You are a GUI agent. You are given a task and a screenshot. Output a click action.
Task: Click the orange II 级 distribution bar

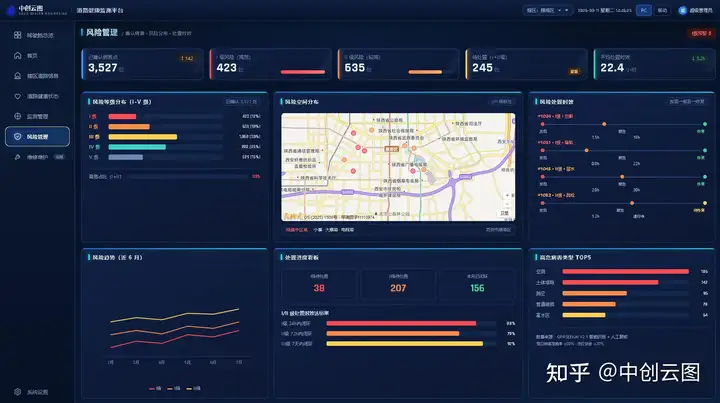click(129, 127)
